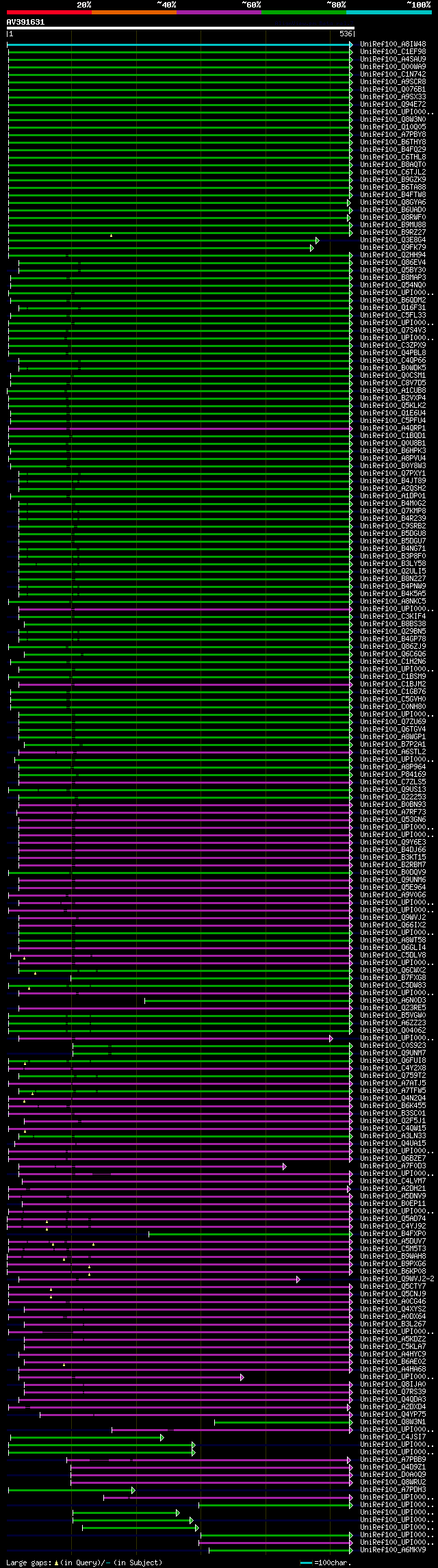The image size is (438, 1568).
Task: Select hit label UniRef100_Q2HH94
Action: (x=393, y=255)
